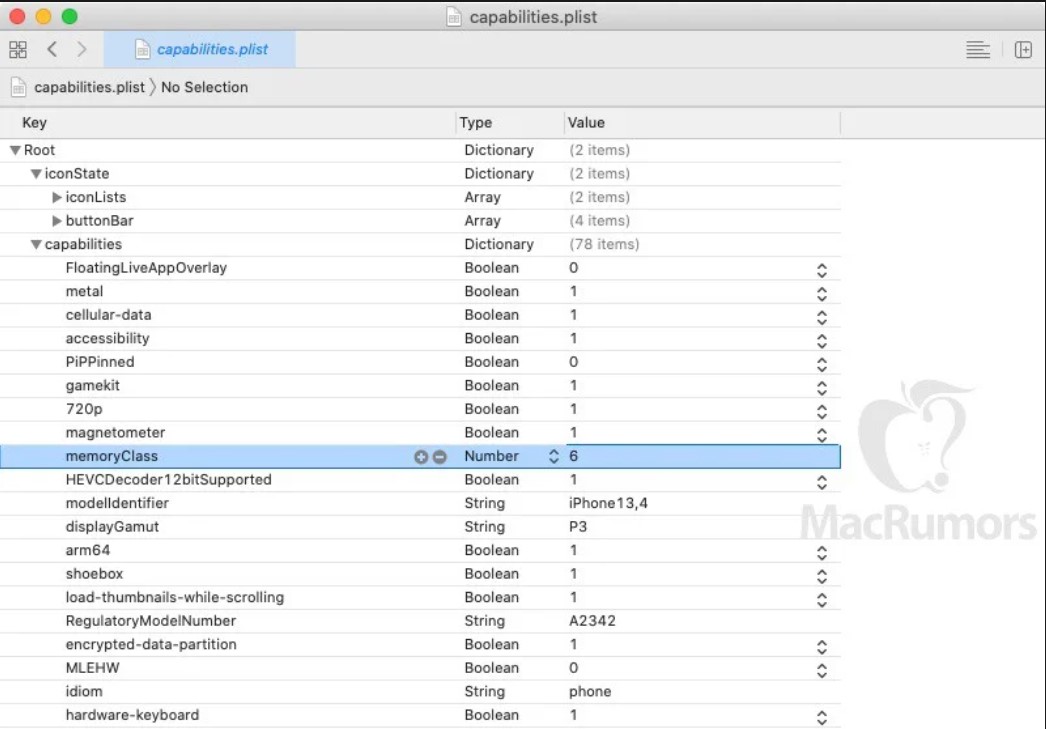Viewport: 1046px width, 729px height.
Task: Click the related items grid icon
Action: (18, 49)
